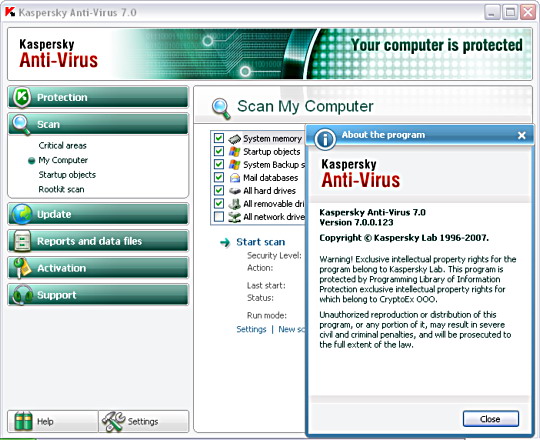The width and height of the screenshot is (540, 440).
Task: Click the Security Level label
Action: tap(274, 255)
